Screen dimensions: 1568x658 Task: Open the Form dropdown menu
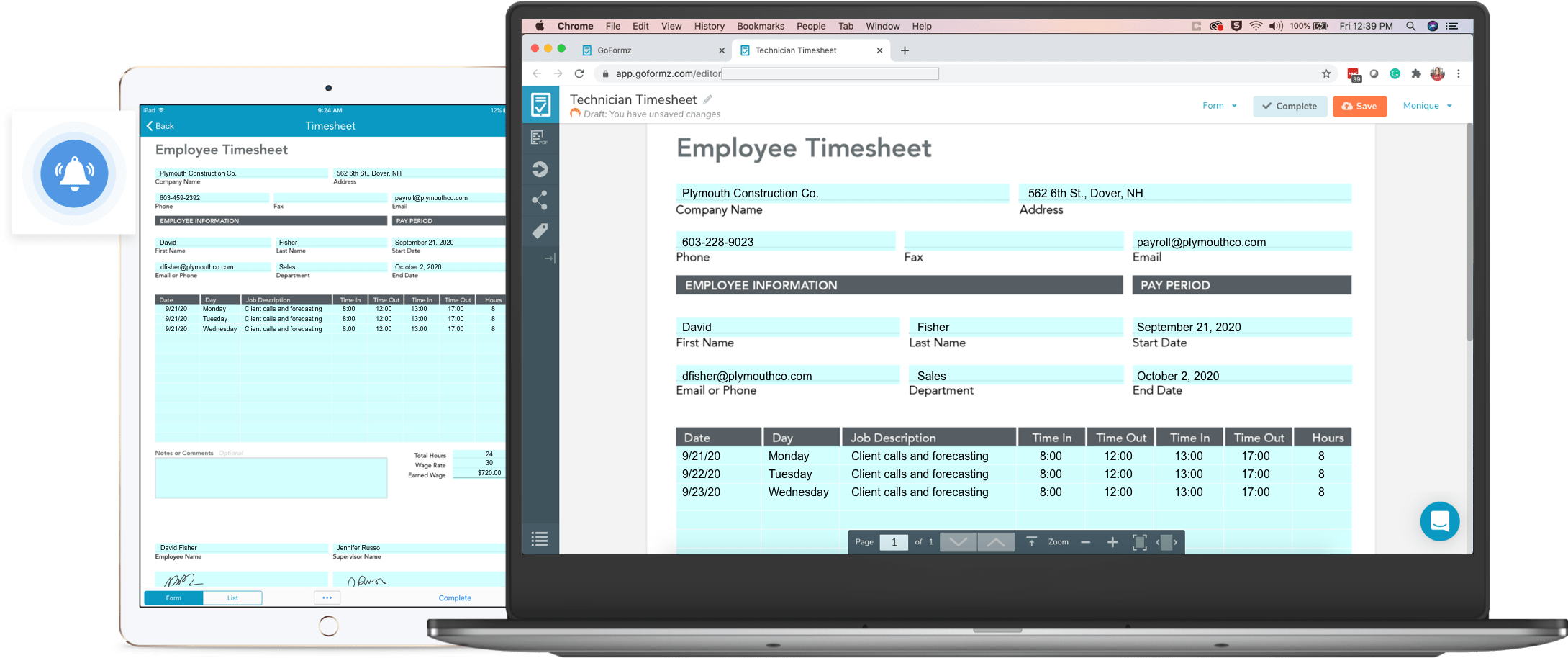[1219, 105]
